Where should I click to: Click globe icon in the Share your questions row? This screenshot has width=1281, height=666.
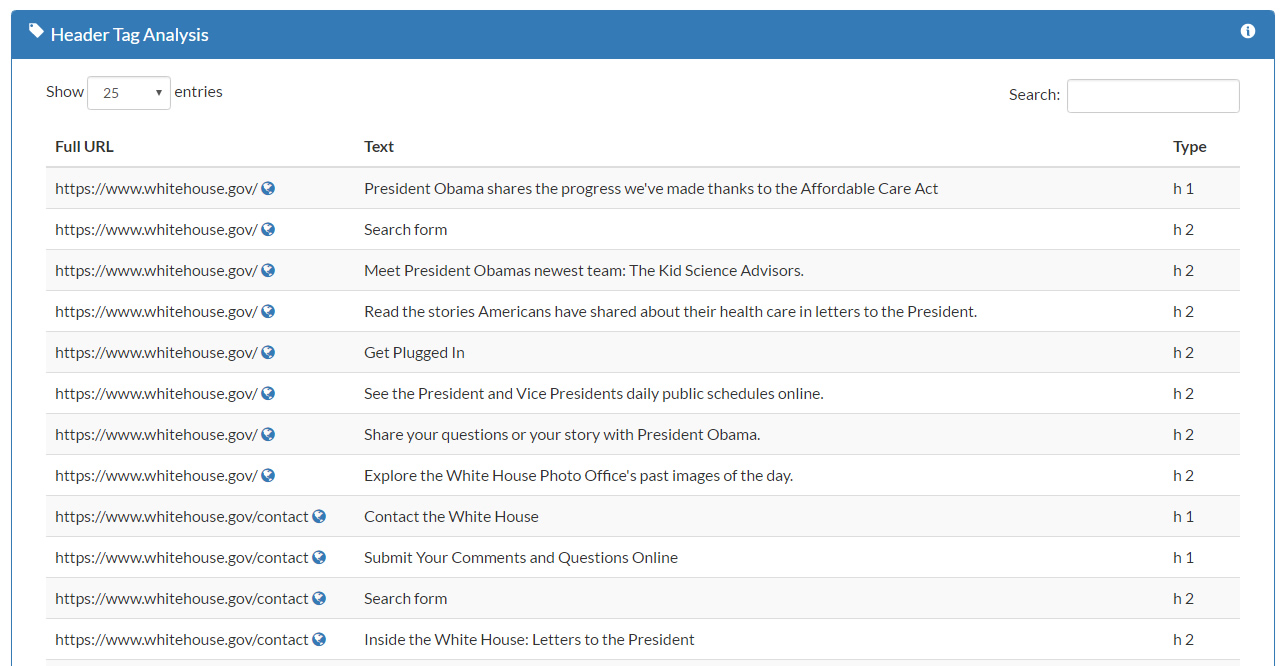(268, 434)
